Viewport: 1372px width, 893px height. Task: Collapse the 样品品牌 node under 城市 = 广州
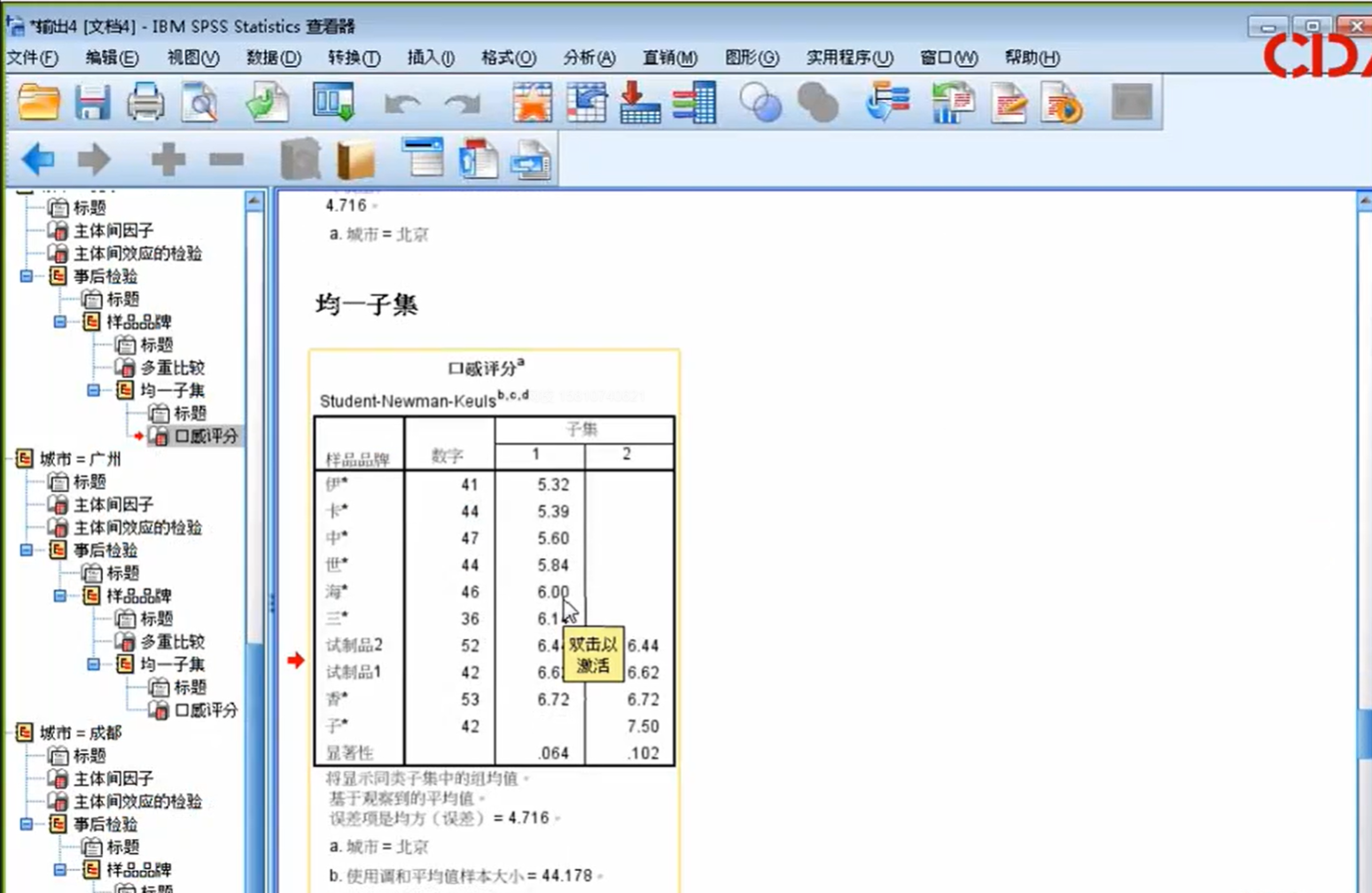click(60, 595)
